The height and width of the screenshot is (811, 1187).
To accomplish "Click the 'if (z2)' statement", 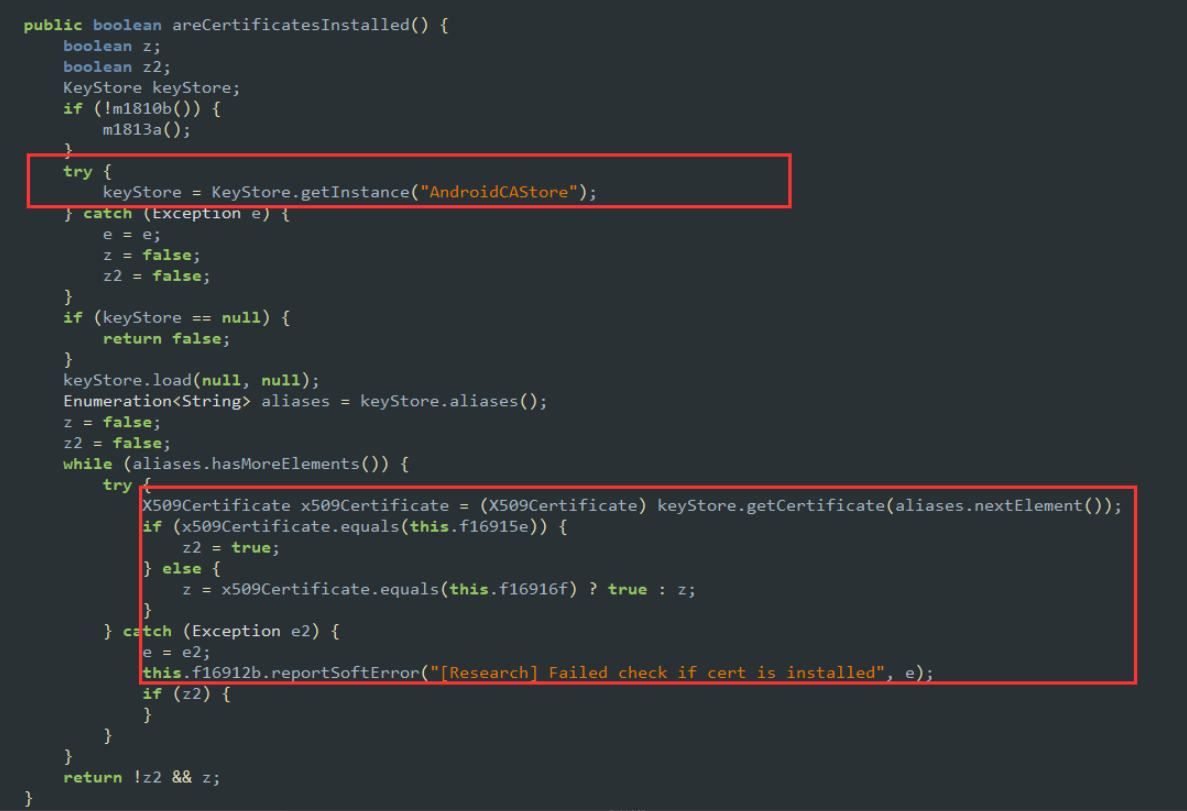I will (186, 694).
